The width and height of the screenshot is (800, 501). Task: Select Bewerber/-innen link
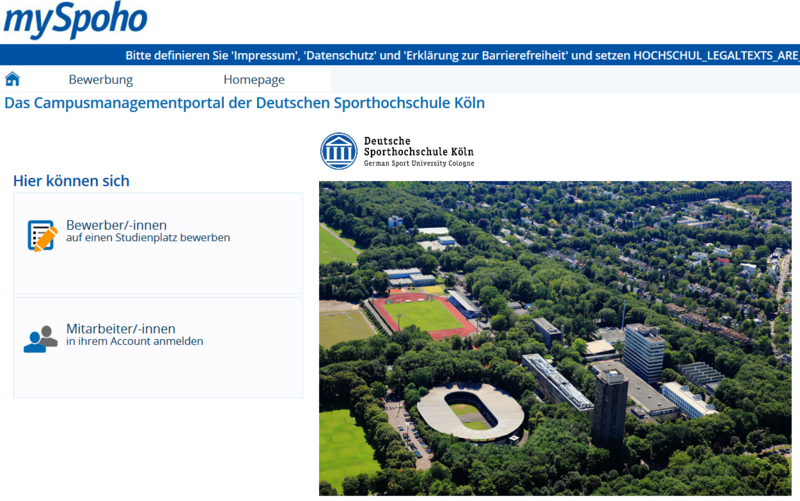pos(116,225)
